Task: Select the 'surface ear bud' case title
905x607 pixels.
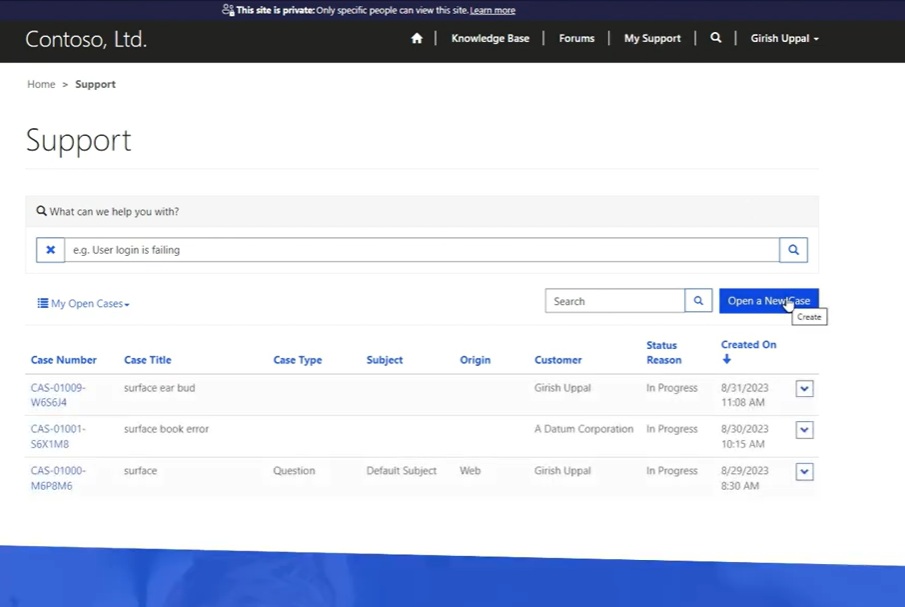Action: click(x=159, y=388)
